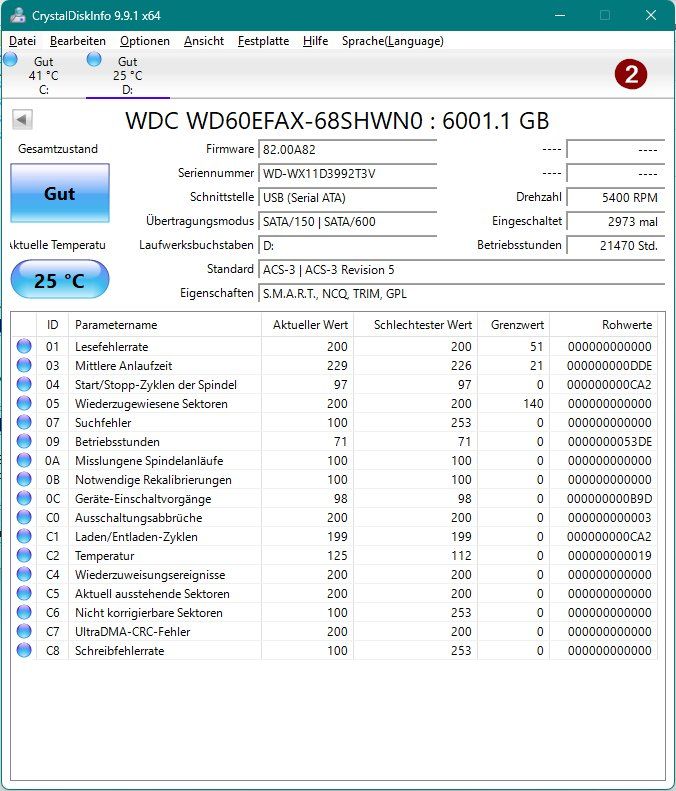Screen dimensions: 676x791
Task: Select the Temperatur parameter name
Action: pyautogui.click(x=104, y=556)
